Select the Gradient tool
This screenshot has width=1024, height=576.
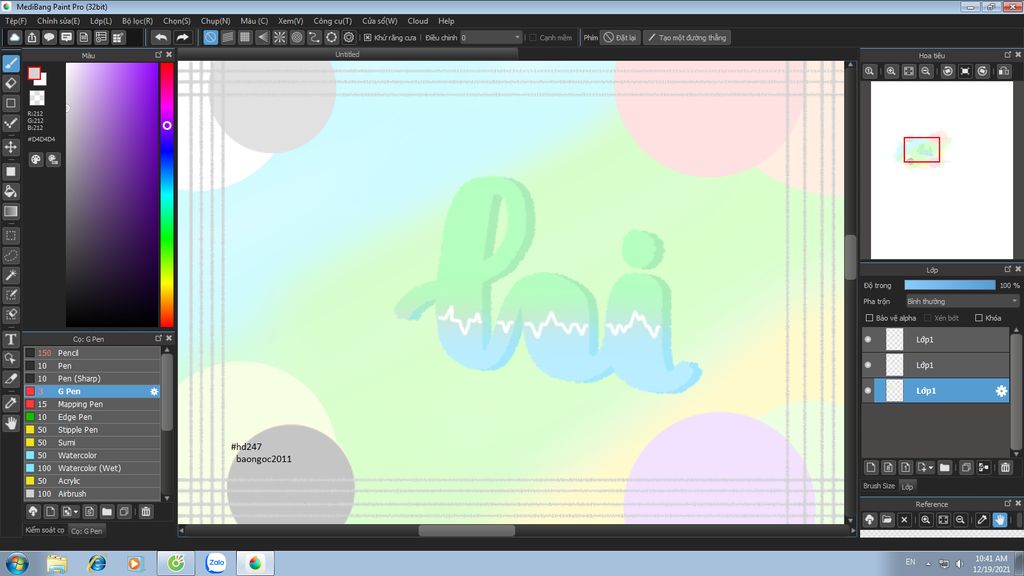click(x=11, y=211)
